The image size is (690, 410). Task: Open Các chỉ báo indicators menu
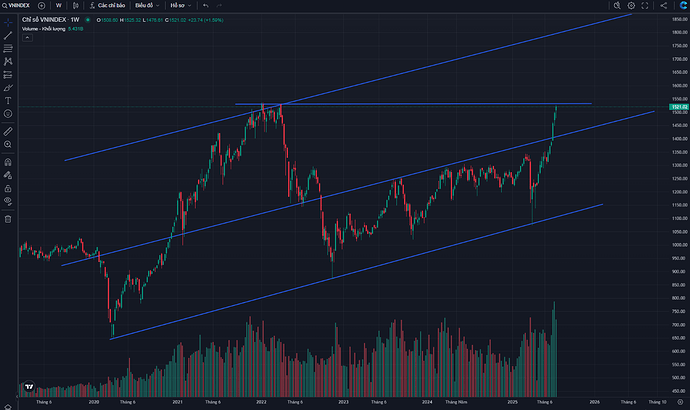pyautogui.click(x=107, y=5)
